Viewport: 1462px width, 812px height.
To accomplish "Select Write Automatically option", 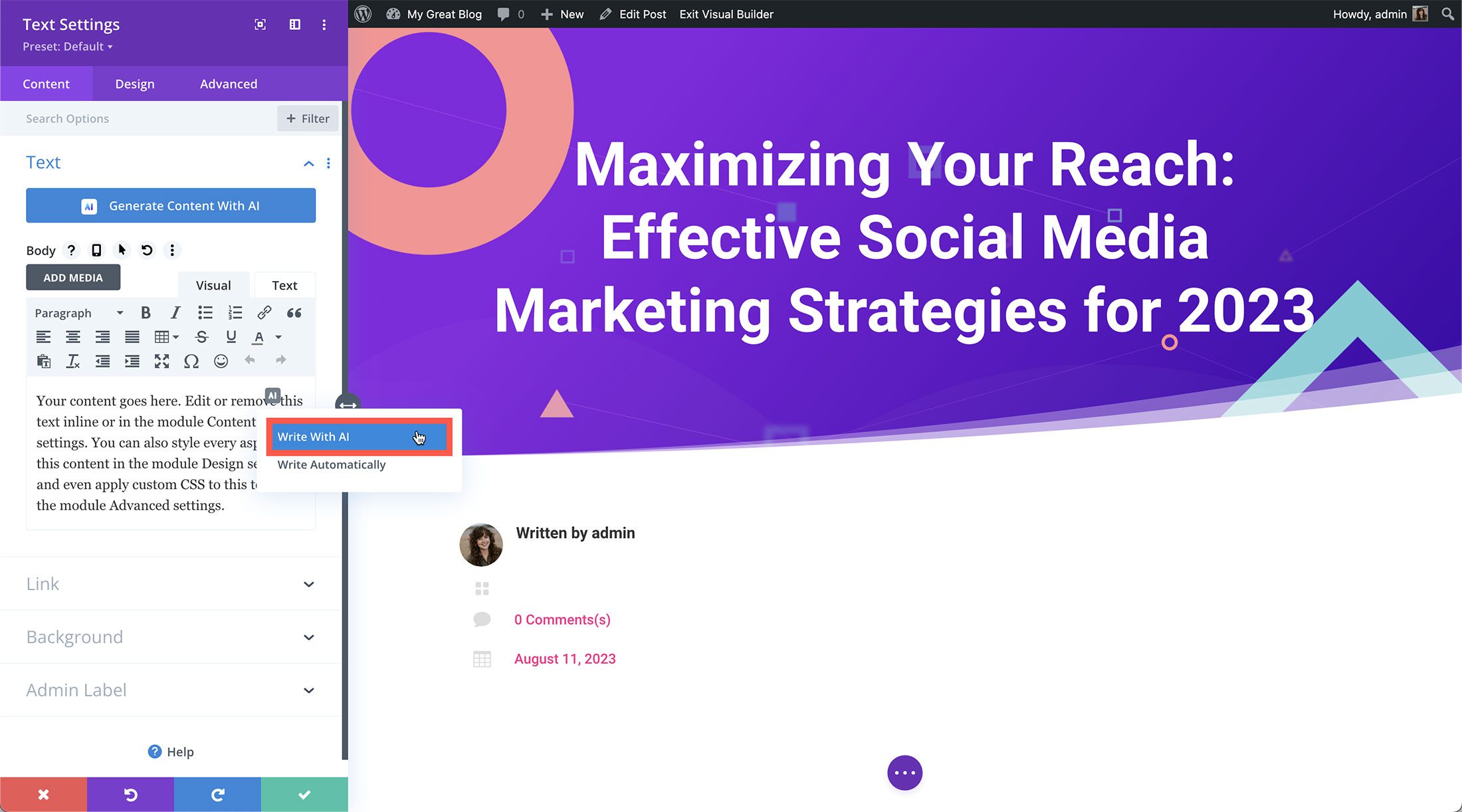I will (331, 464).
